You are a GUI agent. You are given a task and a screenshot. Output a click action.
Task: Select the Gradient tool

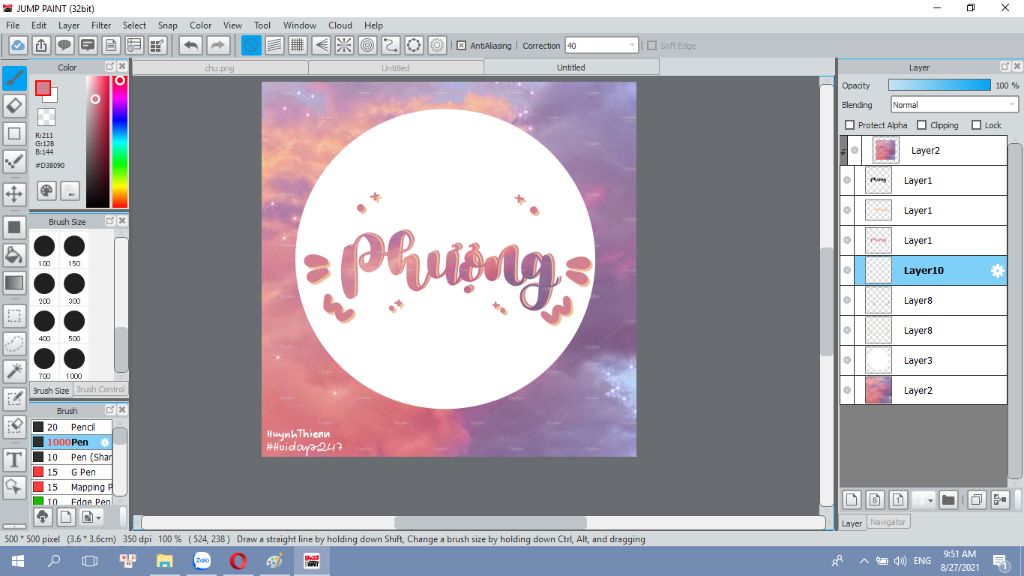(x=14, y=283)
